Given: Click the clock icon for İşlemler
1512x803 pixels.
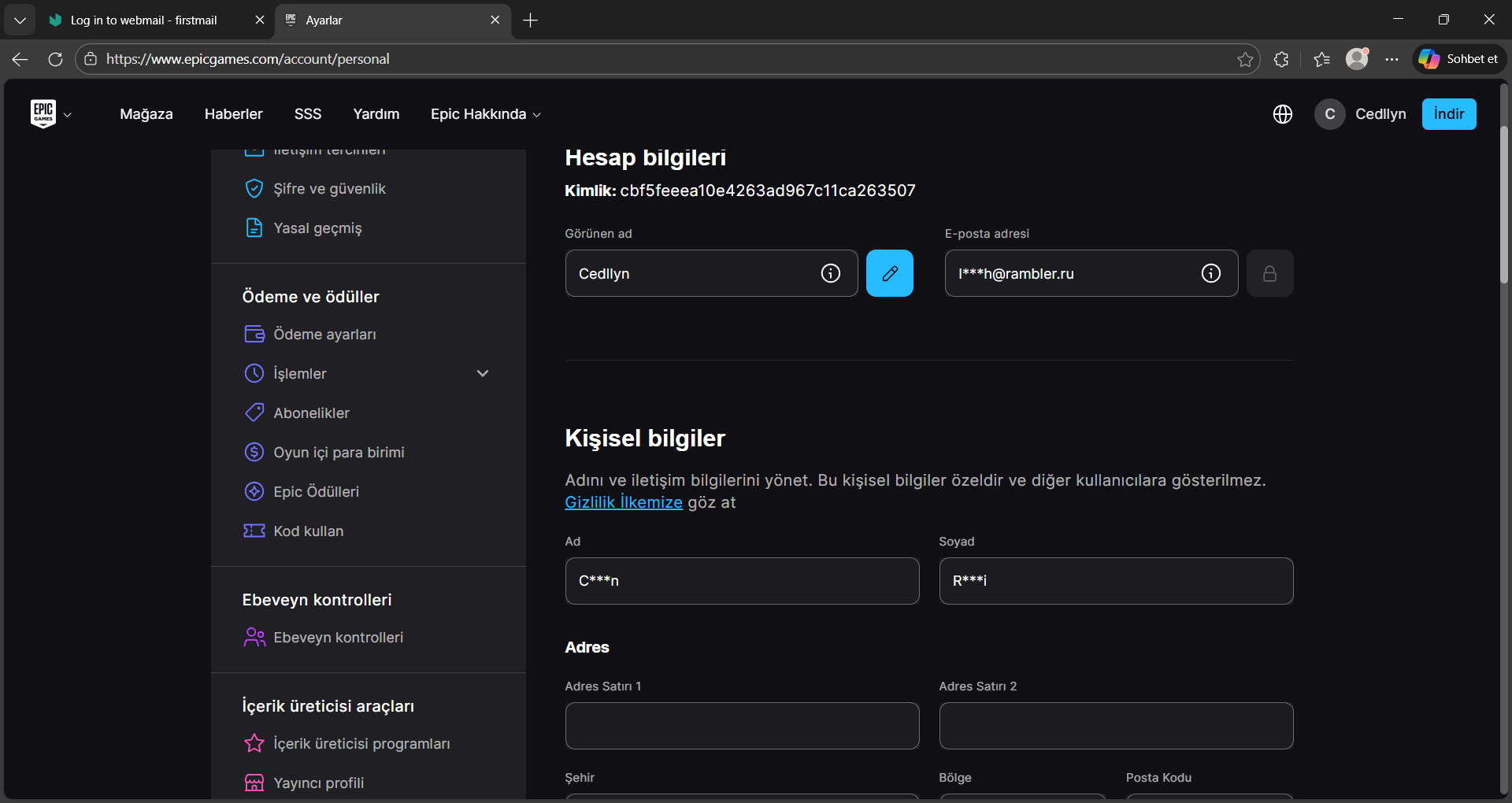Looking at the screenshot, I should tap(254, 373).
